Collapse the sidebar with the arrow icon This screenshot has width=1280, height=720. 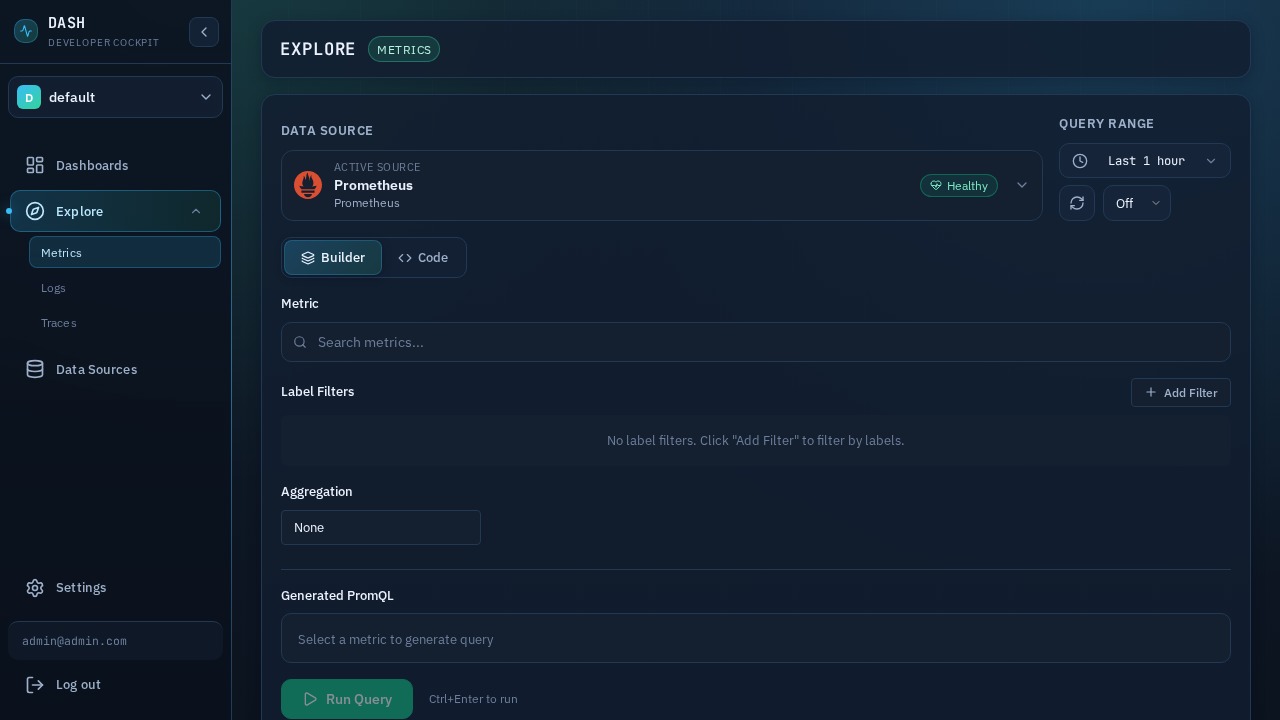pos(204,32)
